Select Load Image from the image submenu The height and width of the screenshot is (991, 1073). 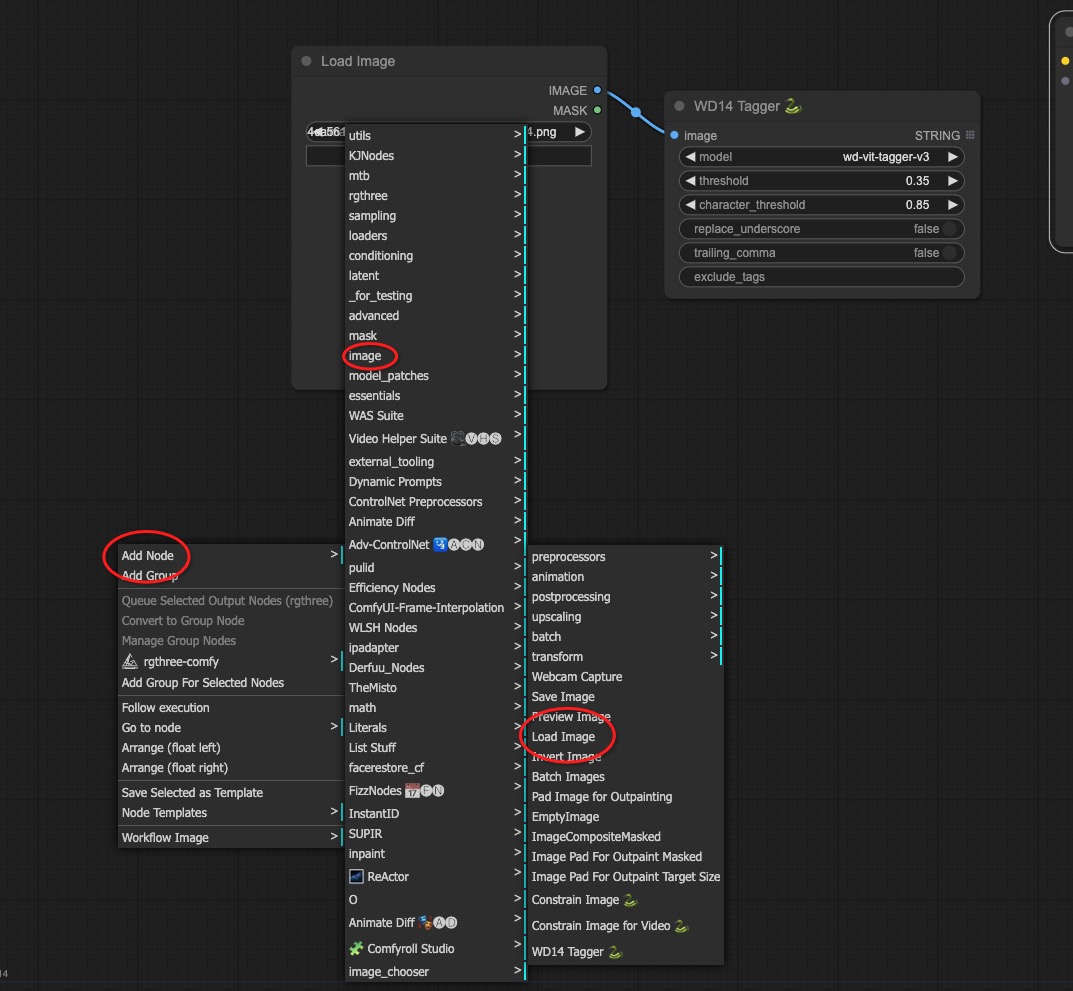coord(563,737)
